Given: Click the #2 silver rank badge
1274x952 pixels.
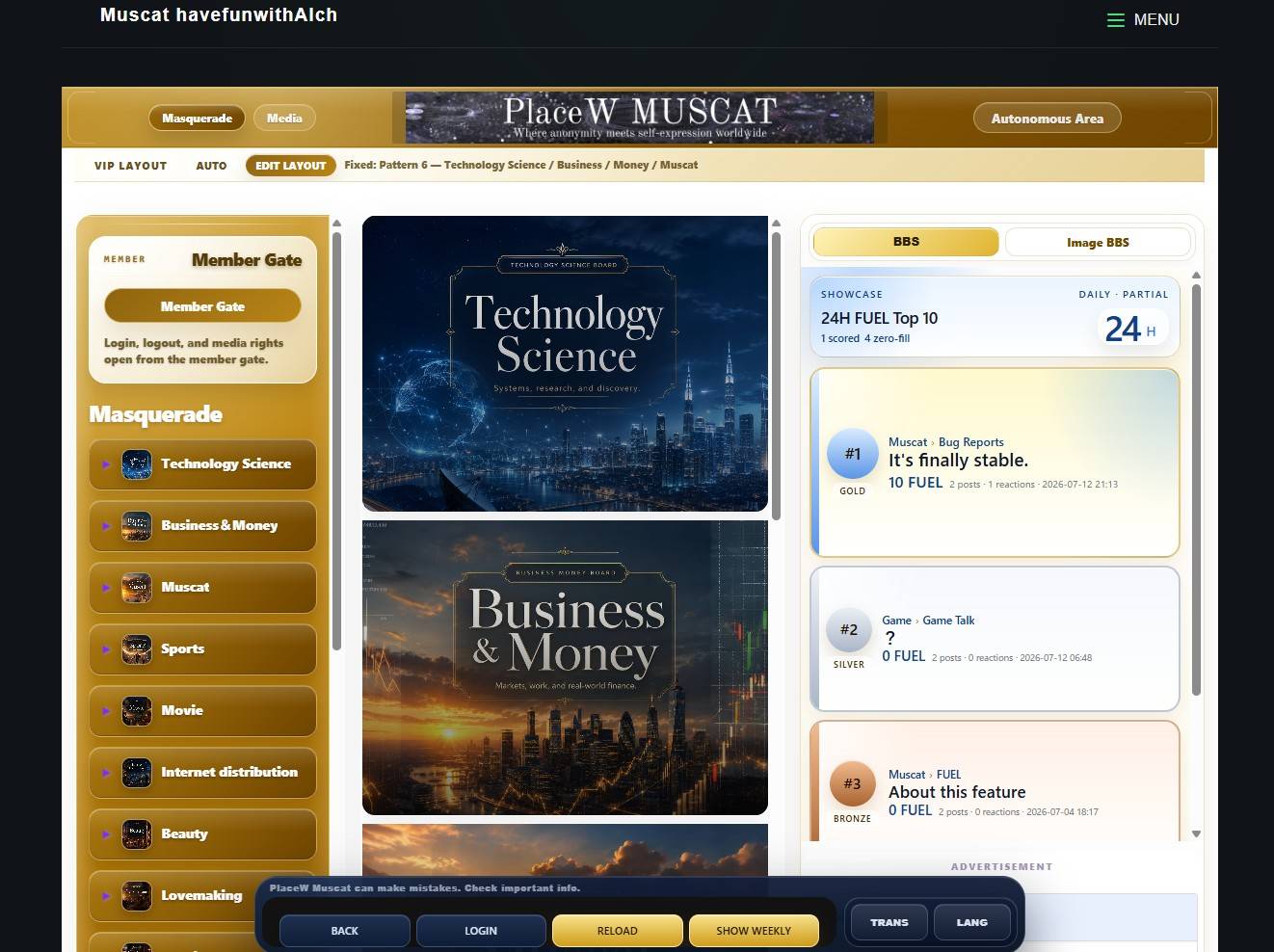Looking at the screenshot, I should [x=849, y=630].
